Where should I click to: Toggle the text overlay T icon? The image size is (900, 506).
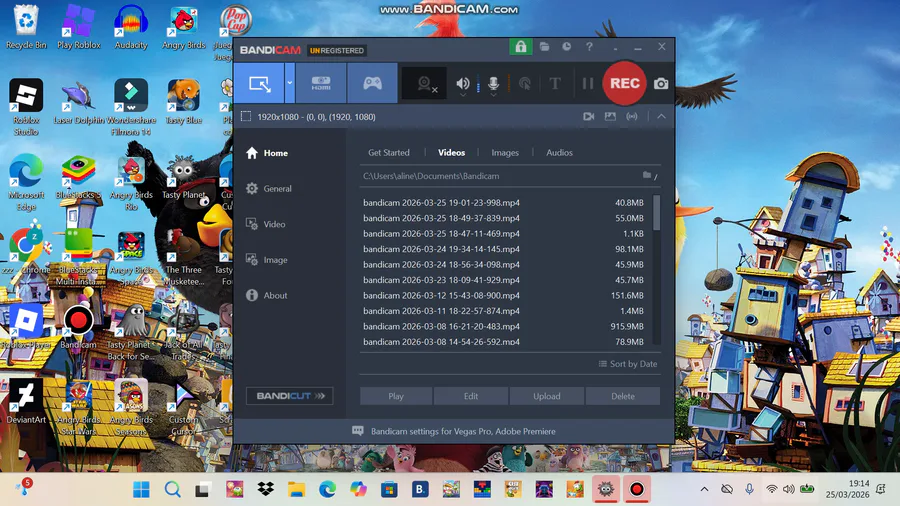coord(554,84)
